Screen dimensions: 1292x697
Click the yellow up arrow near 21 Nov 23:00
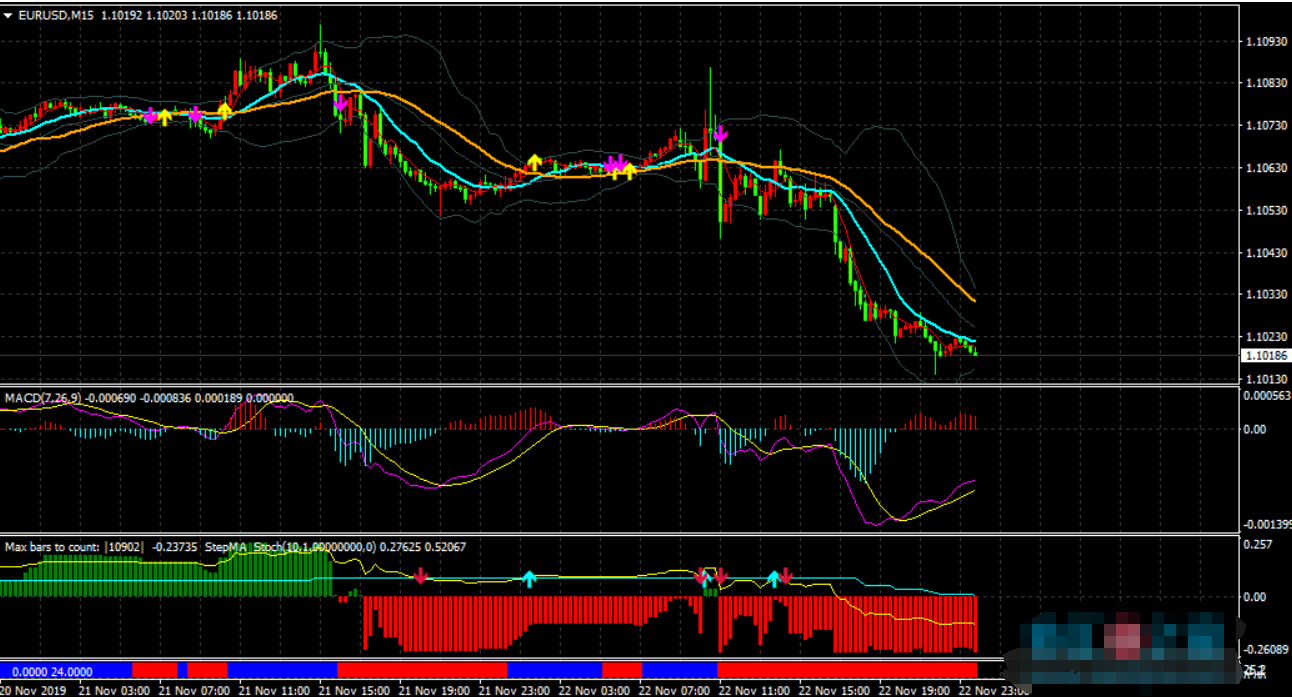click(x=534, y=161)
